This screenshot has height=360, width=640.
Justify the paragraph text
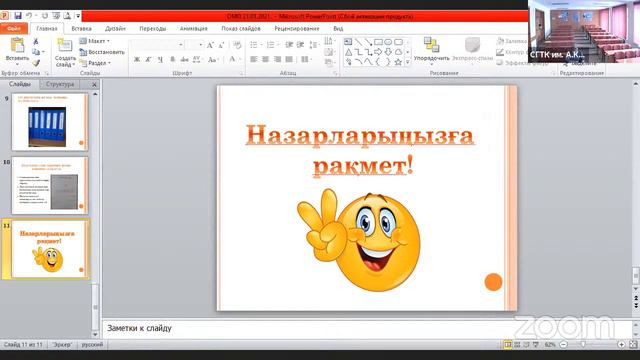coord(289,60)
